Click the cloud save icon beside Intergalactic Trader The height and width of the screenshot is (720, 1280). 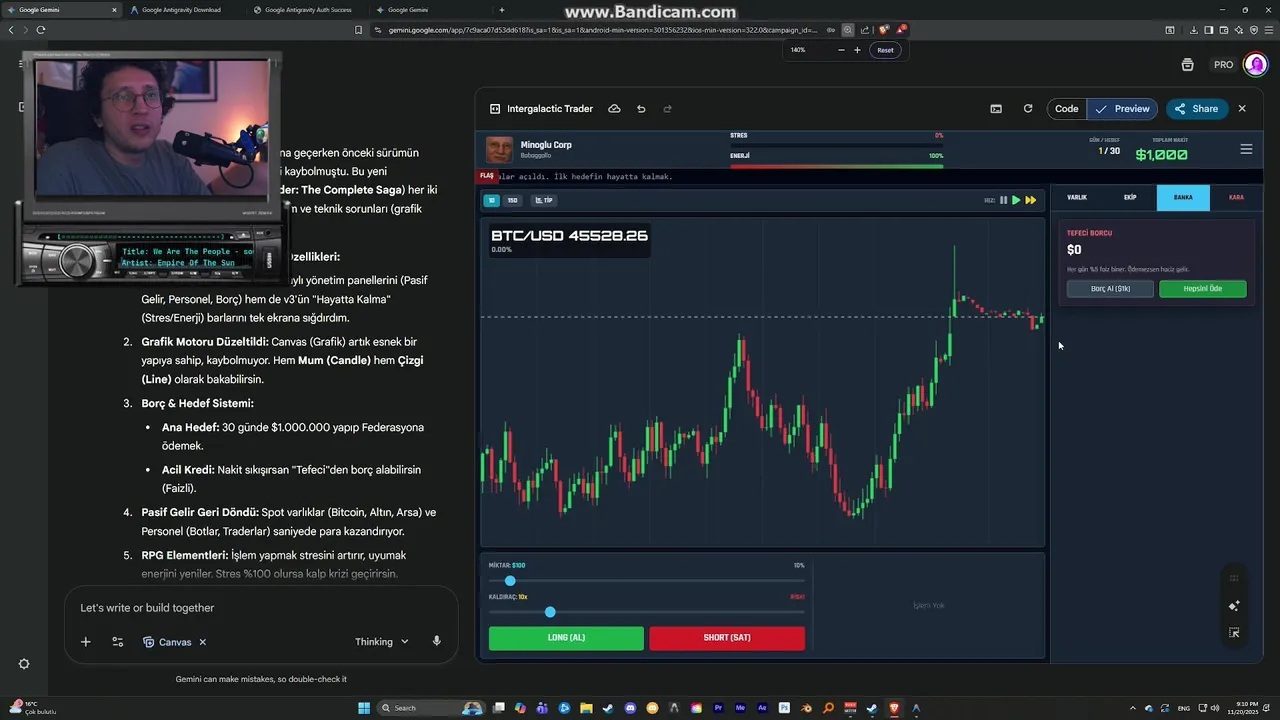tap(614, 109)
